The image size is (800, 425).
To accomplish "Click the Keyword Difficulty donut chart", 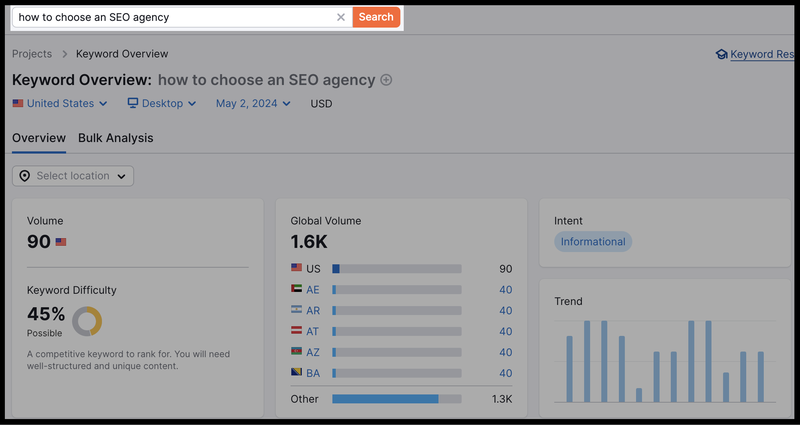I will pos(87,321).
